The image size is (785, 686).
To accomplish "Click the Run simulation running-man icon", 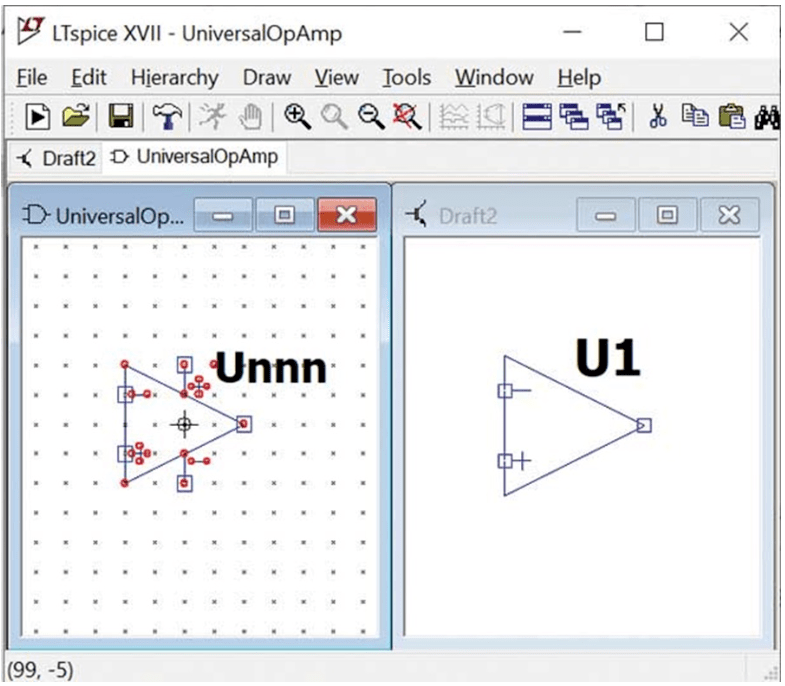I will [x=212, y=117].
